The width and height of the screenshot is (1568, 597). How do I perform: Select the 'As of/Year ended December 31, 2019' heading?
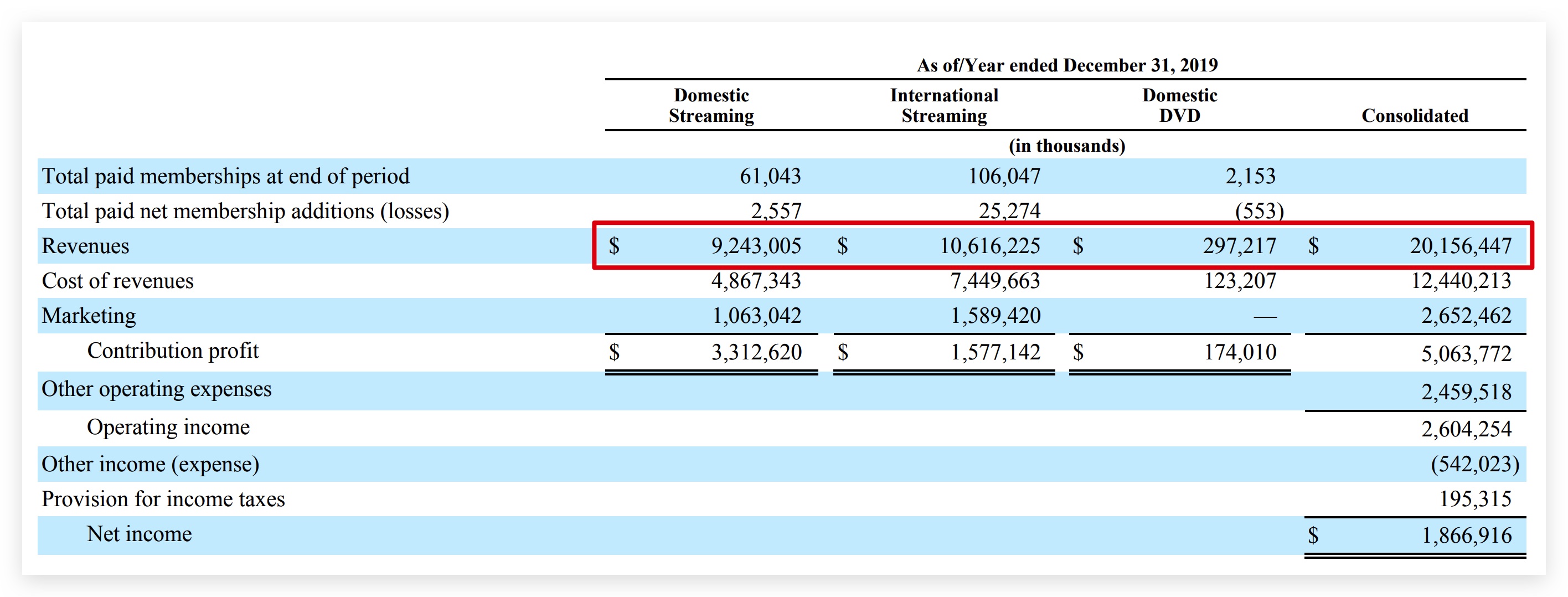(1066, 65)
